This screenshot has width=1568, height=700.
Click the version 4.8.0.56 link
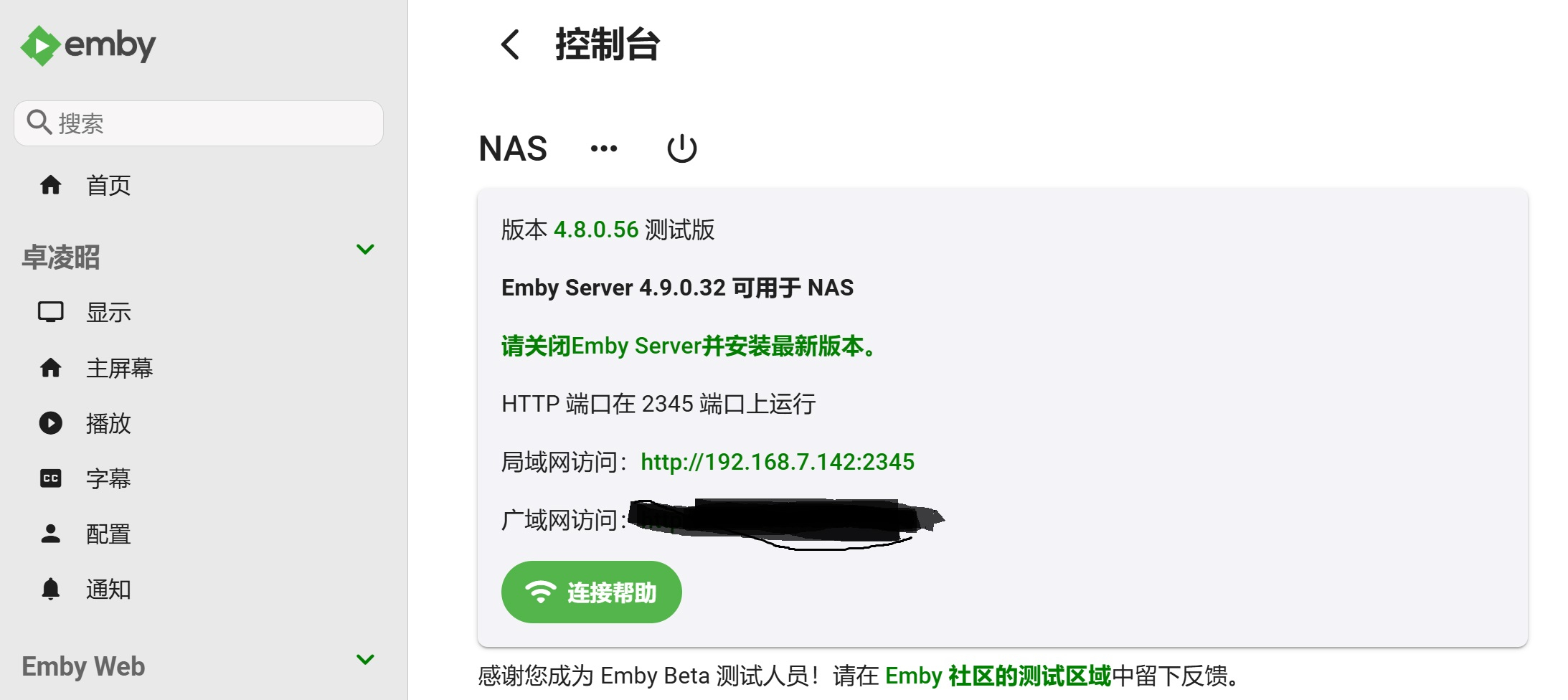[x=596, y=230]
